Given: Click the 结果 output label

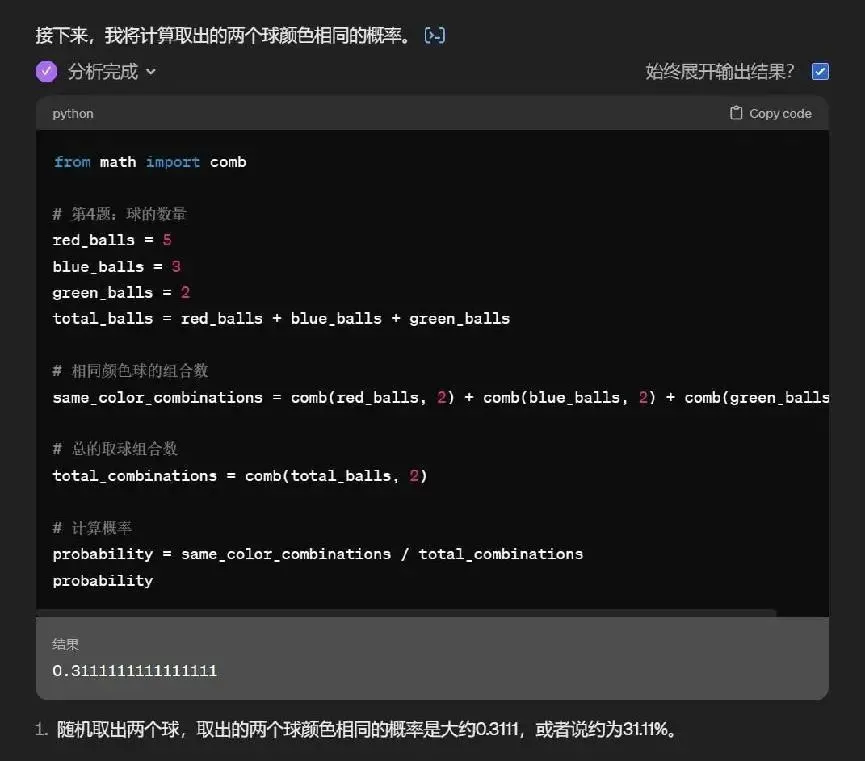Looking at the screenshot, I should (66, 644).
